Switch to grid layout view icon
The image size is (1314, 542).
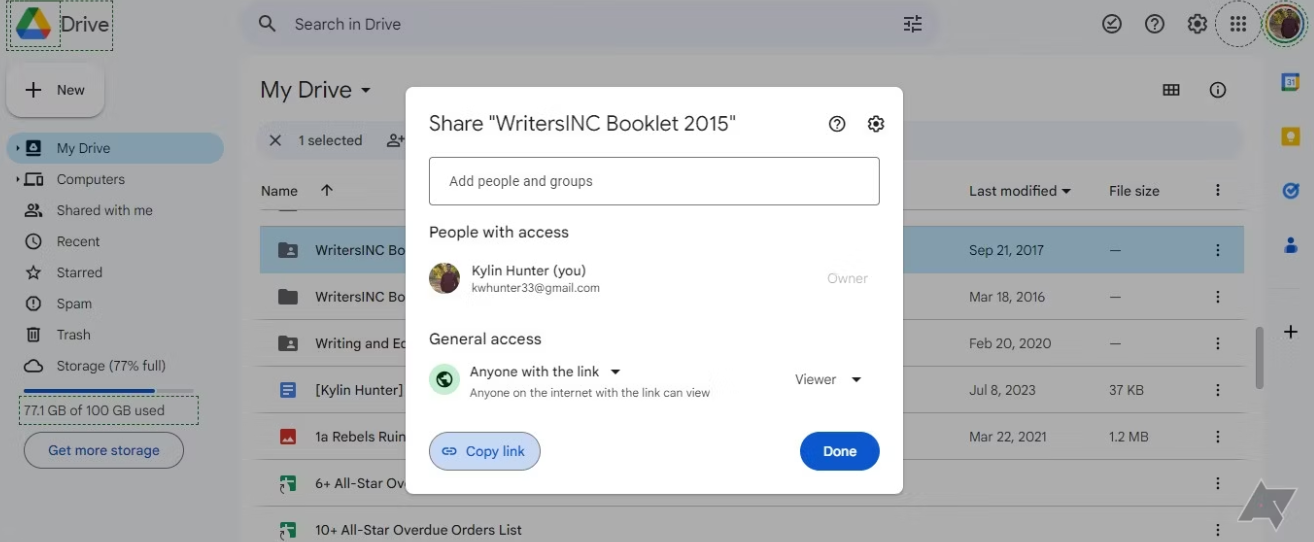point(1171,90)
